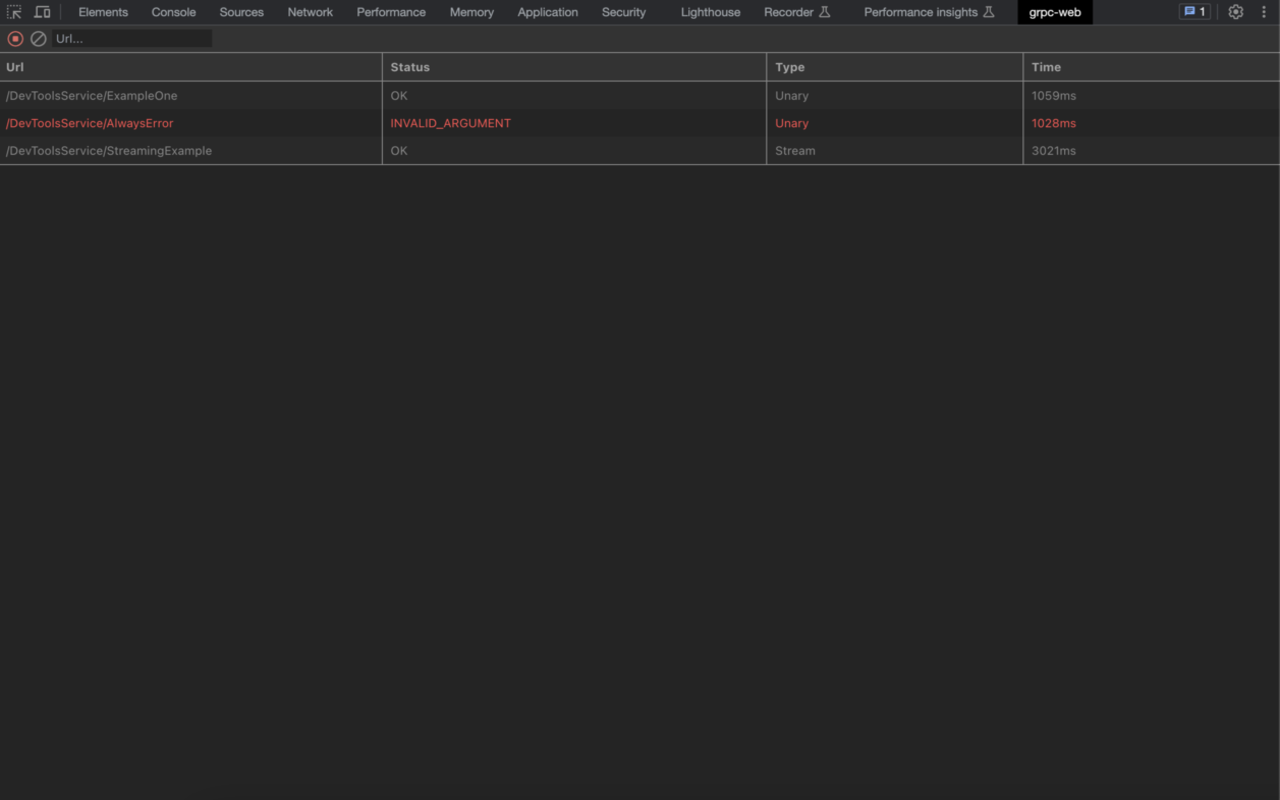
Task: Open the Memory tab
Action: pyautogui.click(x=472, y=12)
